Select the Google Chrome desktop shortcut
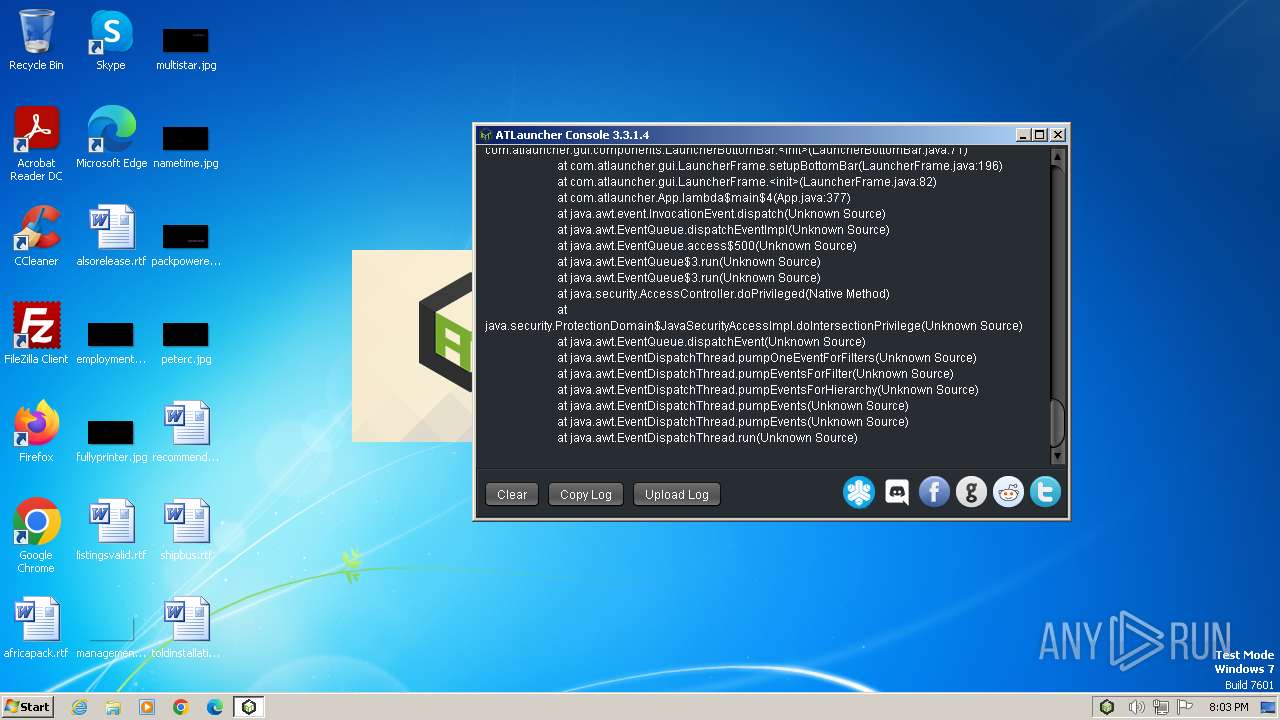 (x=36, y=536)
